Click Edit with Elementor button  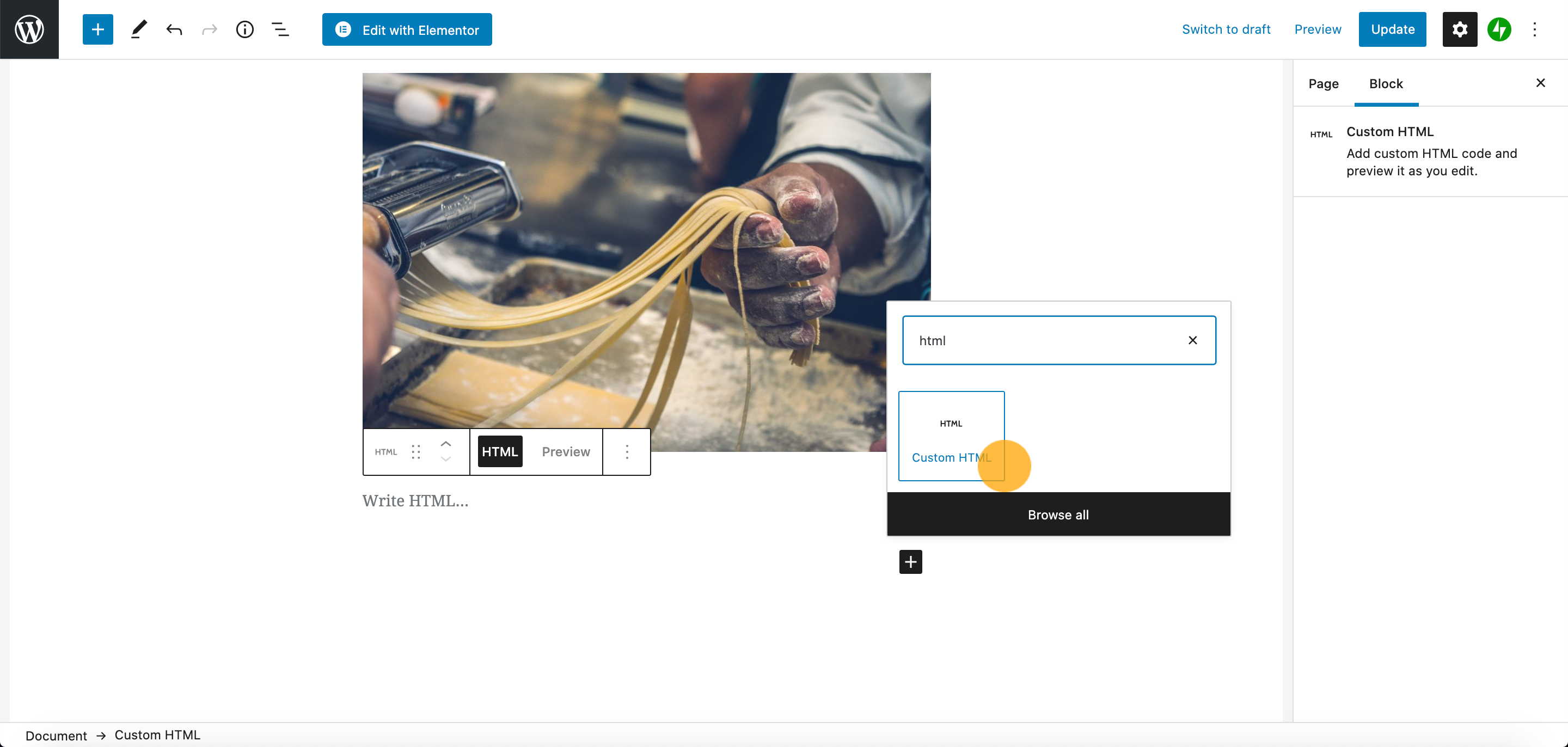tap(407, 29)
